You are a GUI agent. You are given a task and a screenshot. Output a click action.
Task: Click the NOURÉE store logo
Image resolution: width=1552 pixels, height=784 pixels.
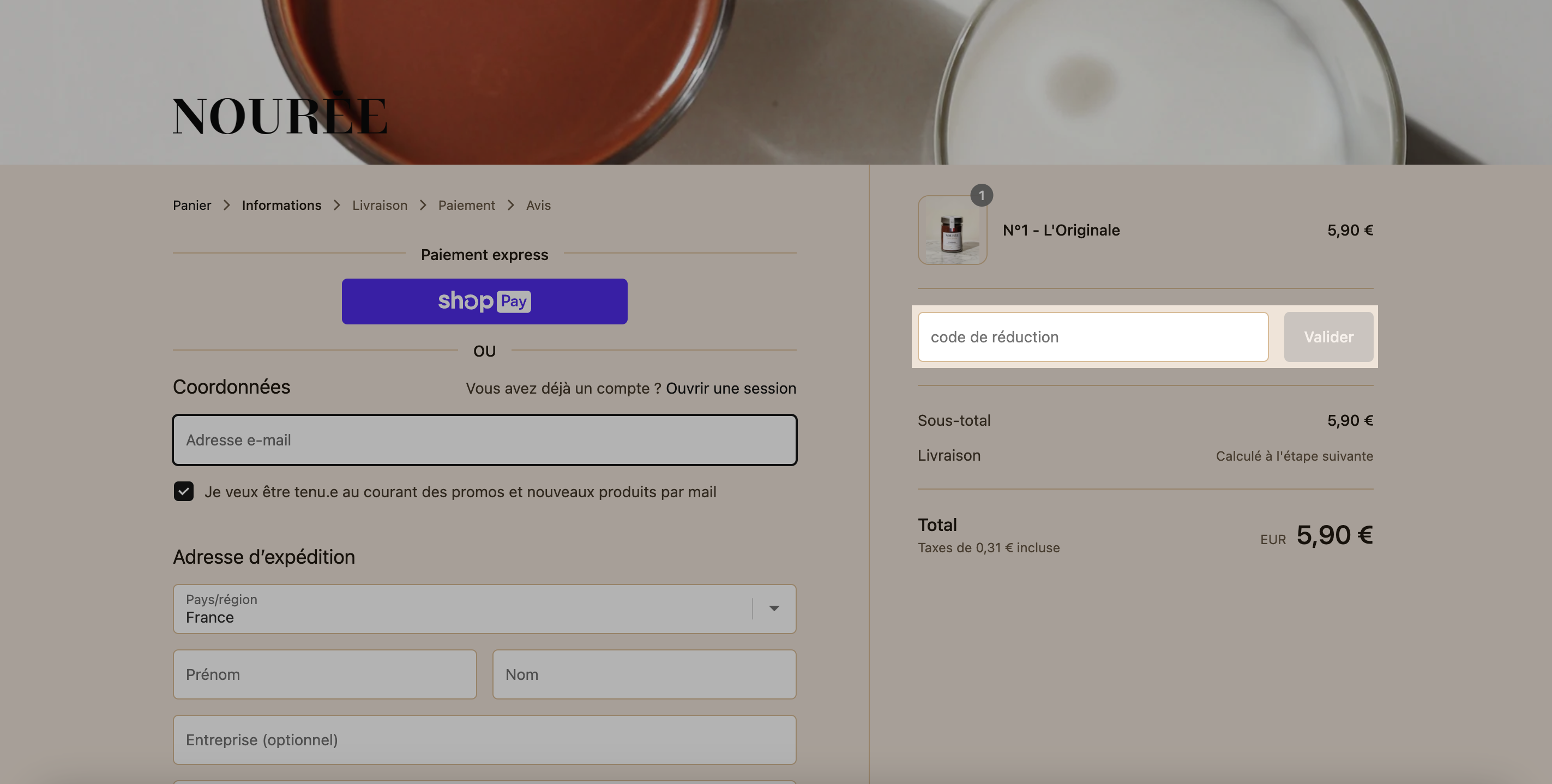280,113
